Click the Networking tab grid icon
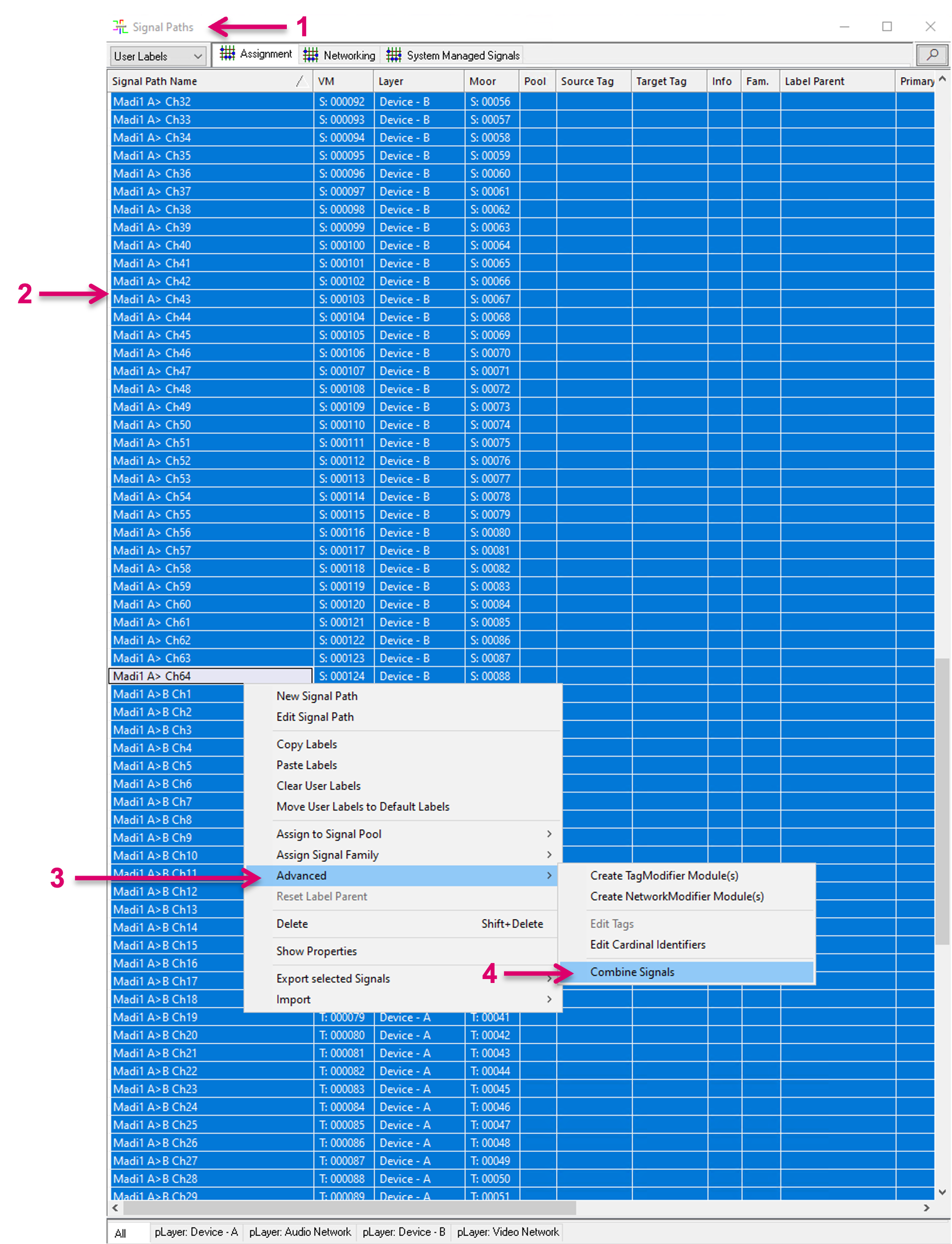 (x=311, y=55)
